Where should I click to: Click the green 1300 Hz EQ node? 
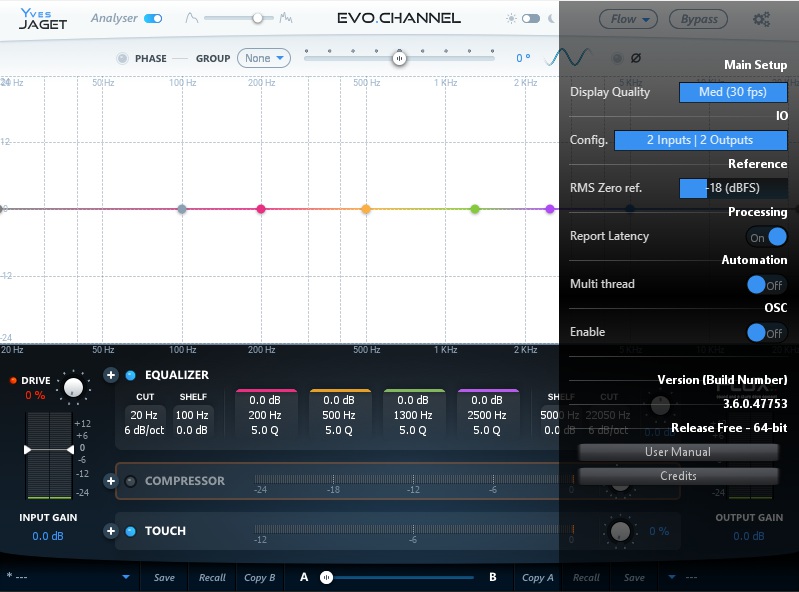coord(475,209)
